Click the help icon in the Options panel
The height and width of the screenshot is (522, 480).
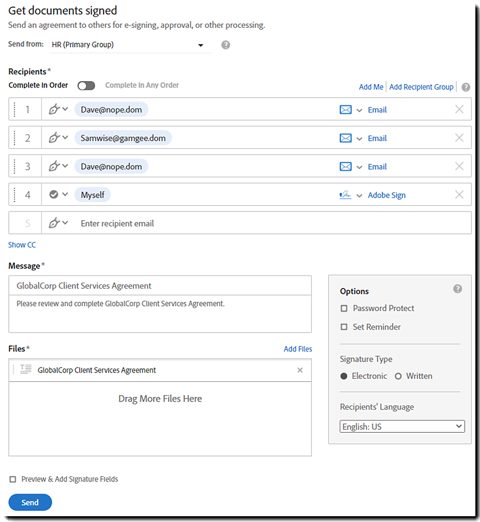(457, 289)
